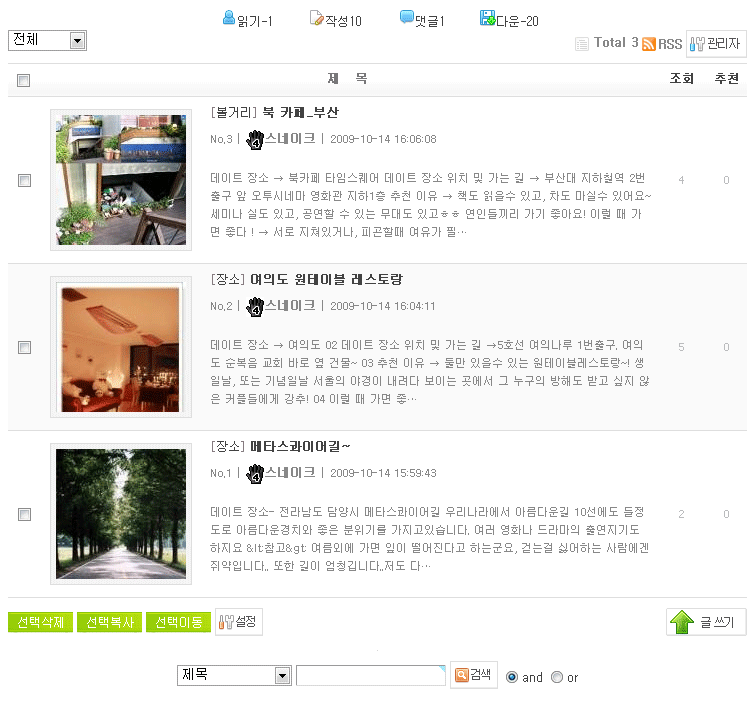Click author icon of 메타스콰이어길 post
The width and height of the screenshot is (754, 708).
coord(254,473)
